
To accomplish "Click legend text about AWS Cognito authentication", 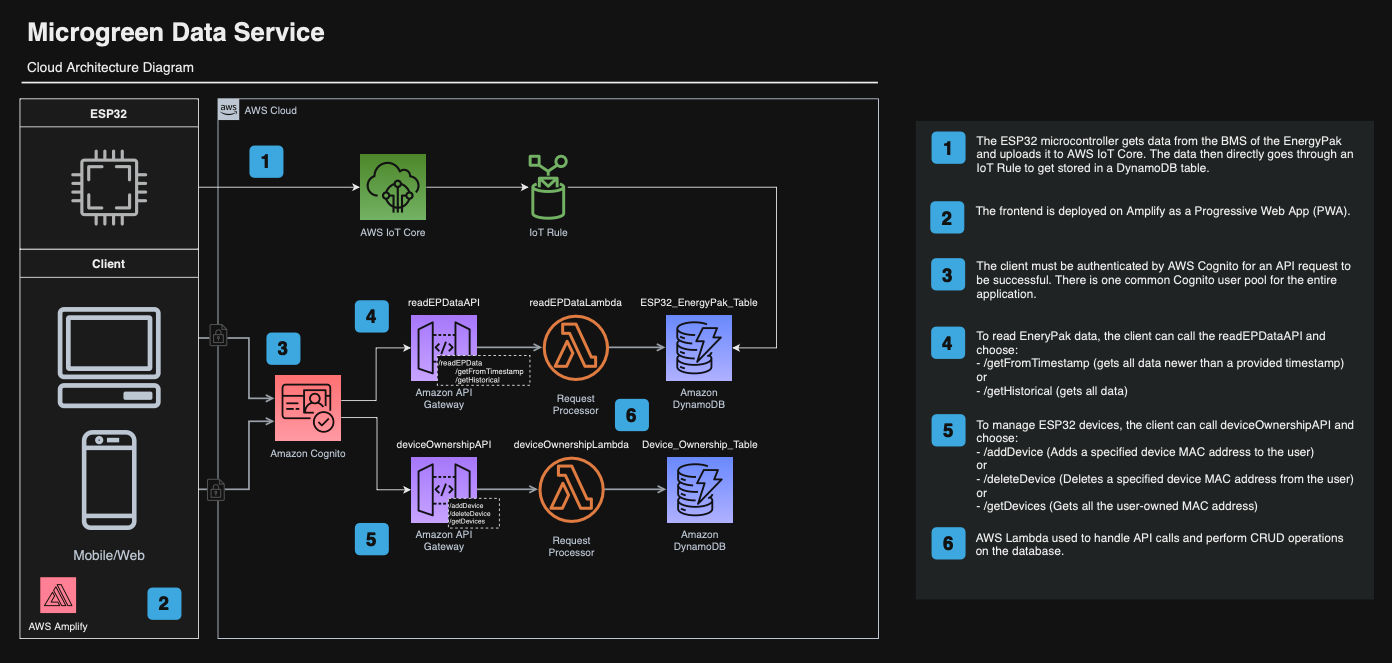I will [1163, 280].
